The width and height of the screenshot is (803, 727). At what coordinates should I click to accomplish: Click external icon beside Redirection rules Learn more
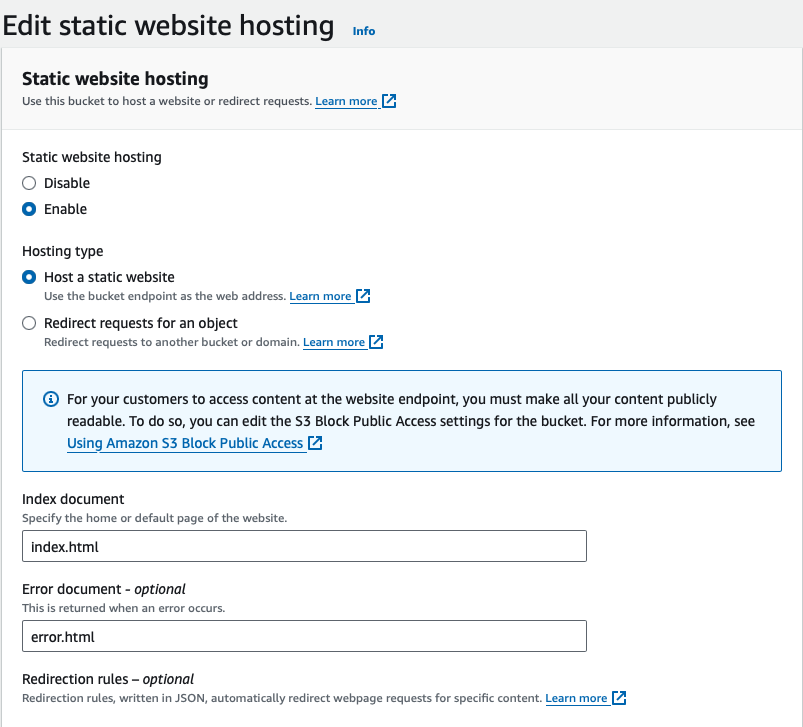[620, 698]
